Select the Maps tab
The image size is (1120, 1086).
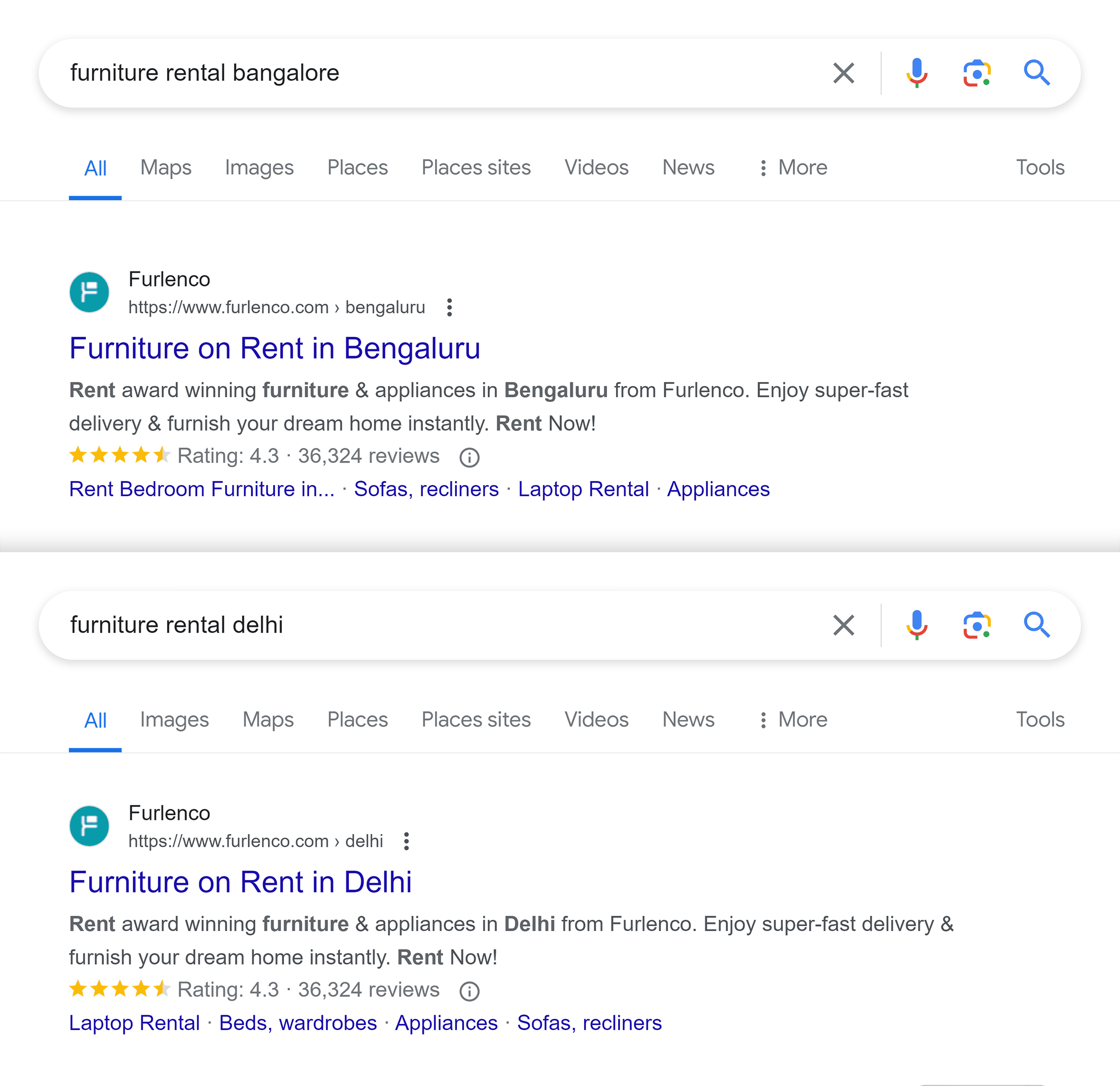[166, 167]
